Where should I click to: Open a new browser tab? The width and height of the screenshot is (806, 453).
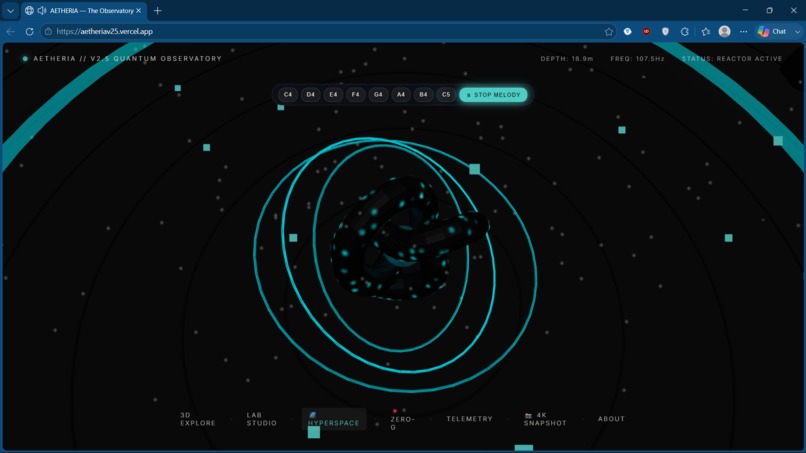click(157, 10)
